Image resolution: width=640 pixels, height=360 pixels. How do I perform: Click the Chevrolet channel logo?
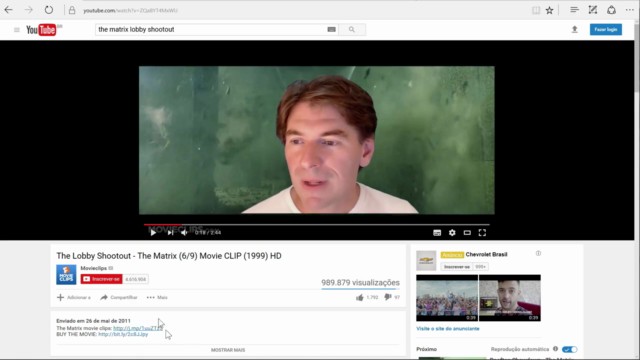click(x=426, y=260)
